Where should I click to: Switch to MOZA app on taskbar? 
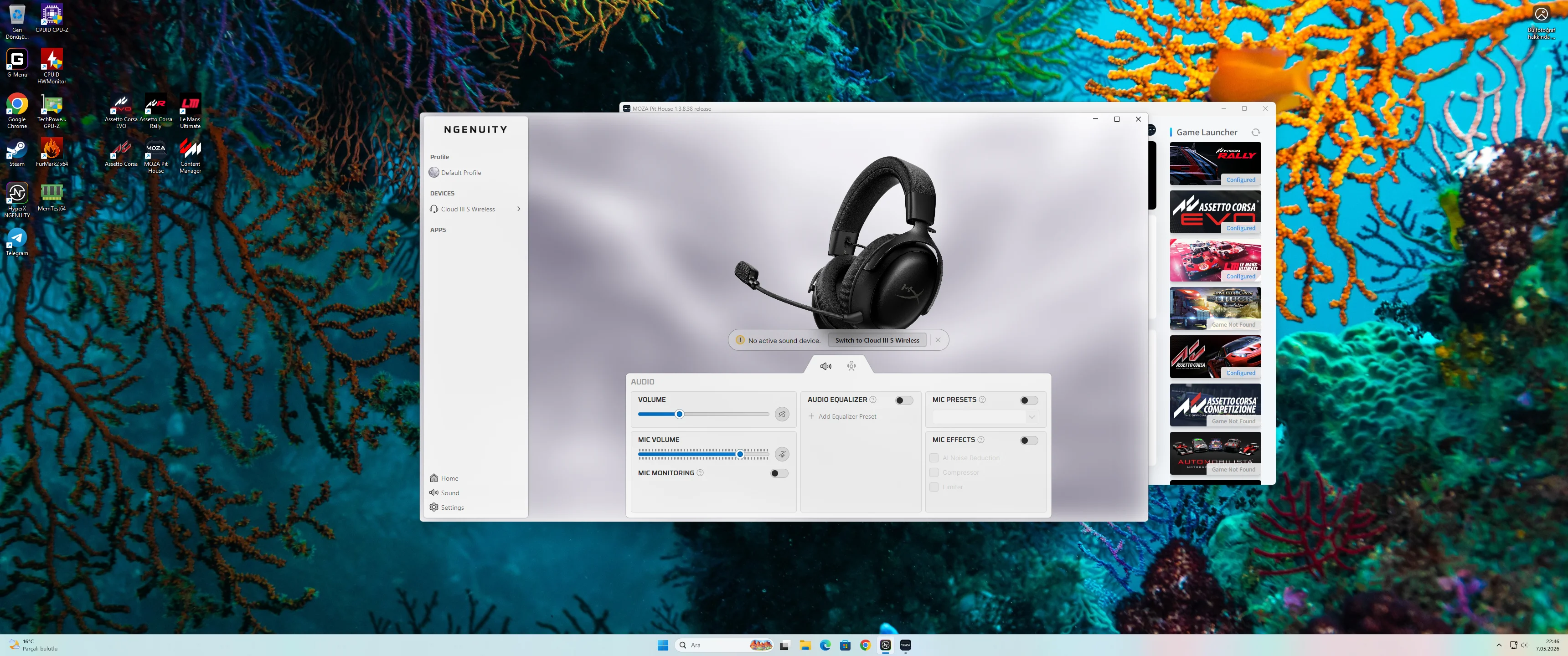906,645
